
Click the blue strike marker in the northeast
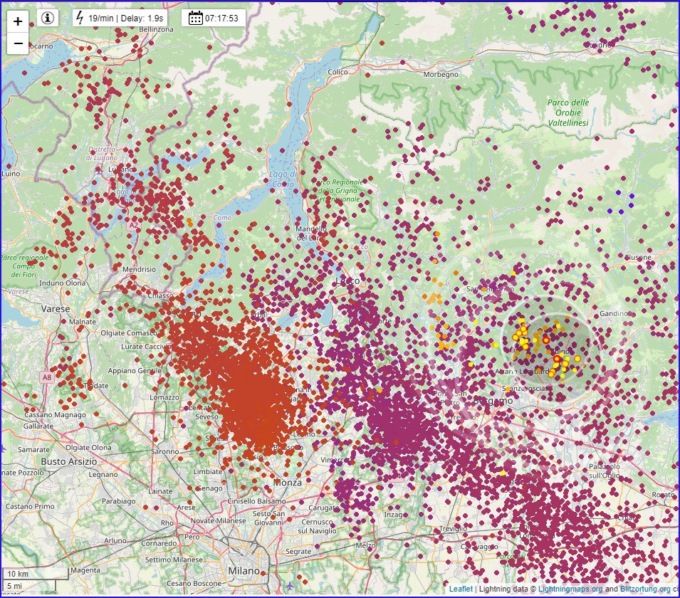click(x=620, y=192)
